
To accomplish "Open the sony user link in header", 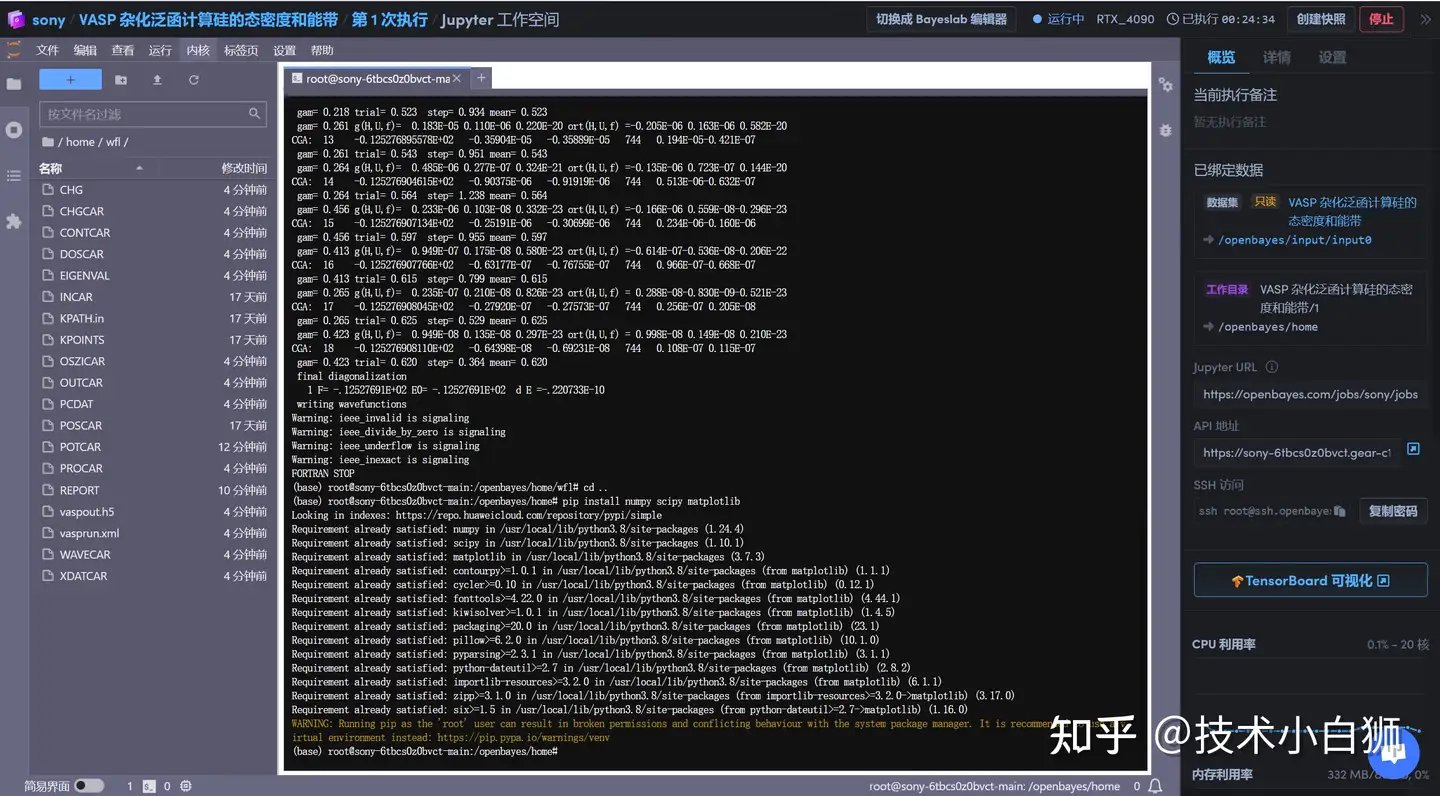I will pos(48,20).
